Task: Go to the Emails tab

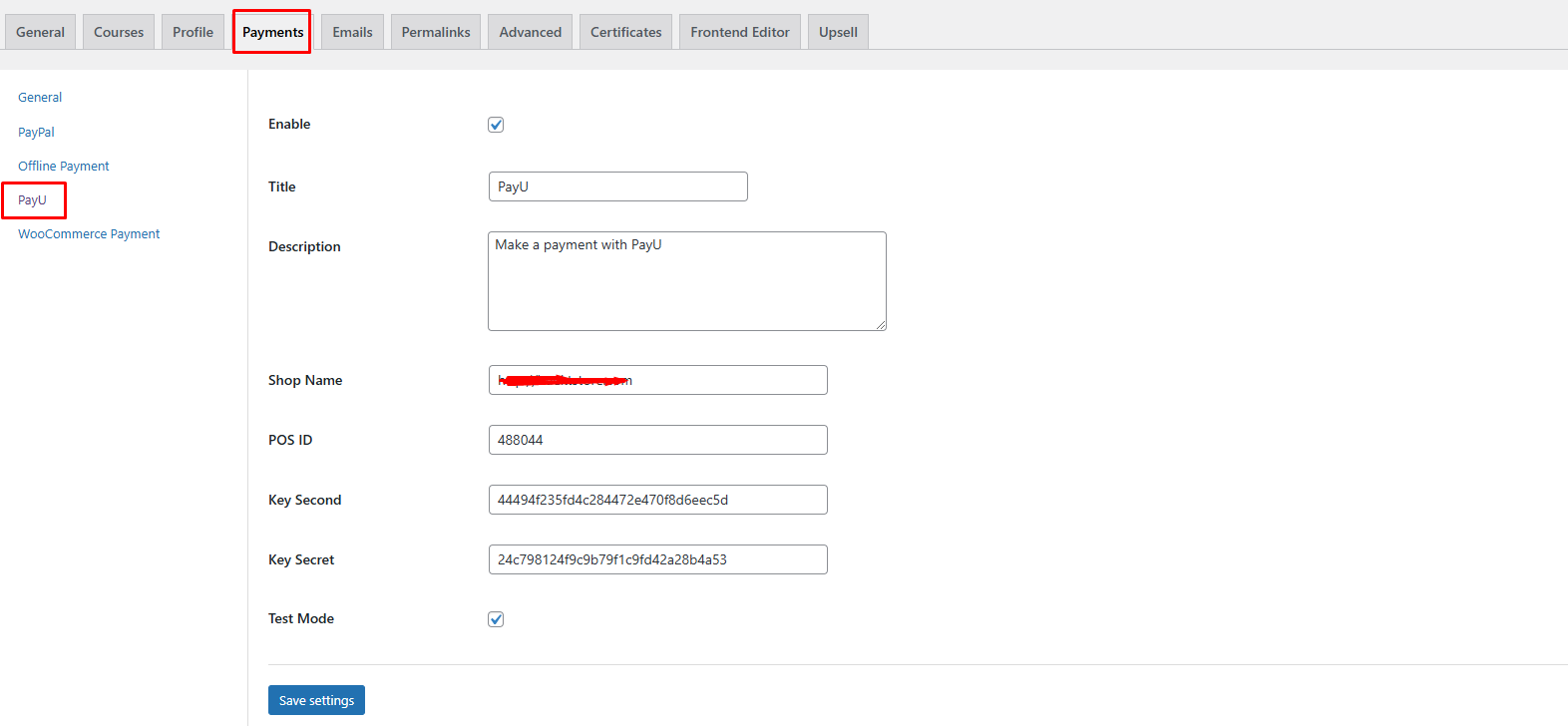Action: [352, 32]
